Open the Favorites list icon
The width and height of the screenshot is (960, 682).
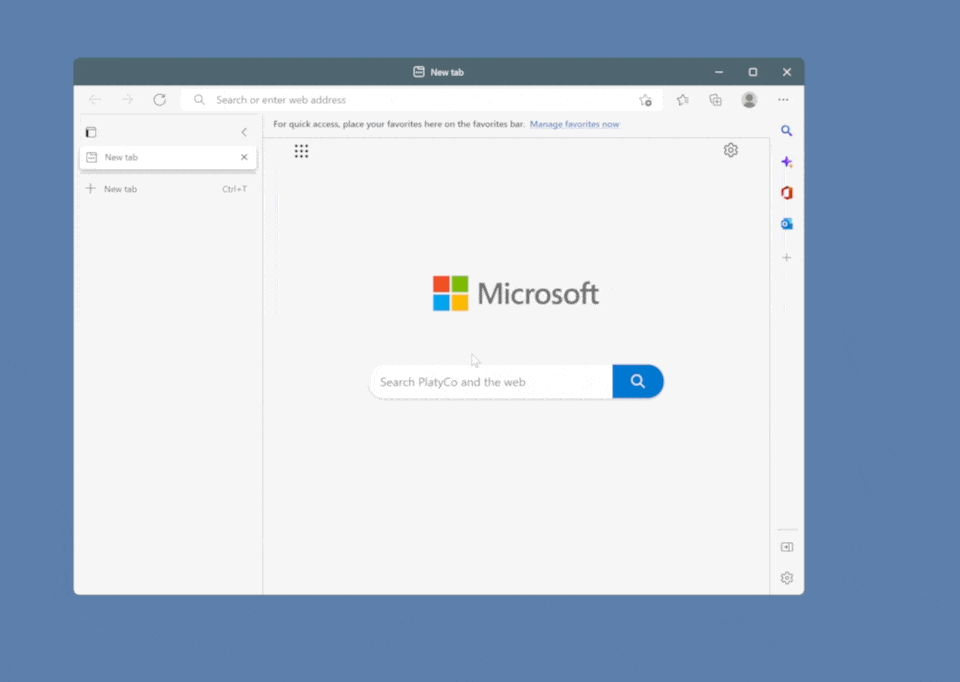coord(683,100)
